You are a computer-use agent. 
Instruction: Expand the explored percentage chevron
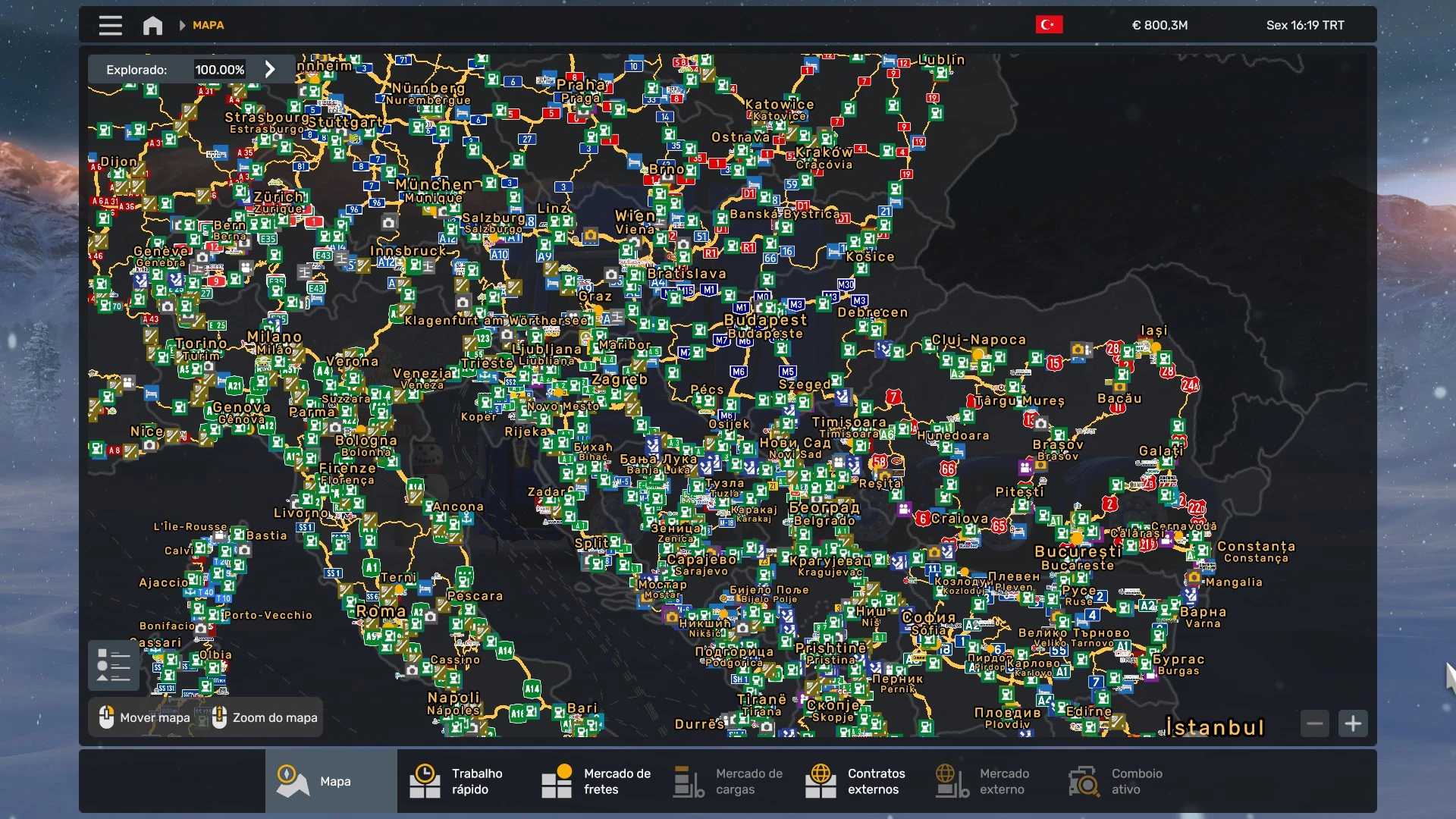(x=270, y=69)
